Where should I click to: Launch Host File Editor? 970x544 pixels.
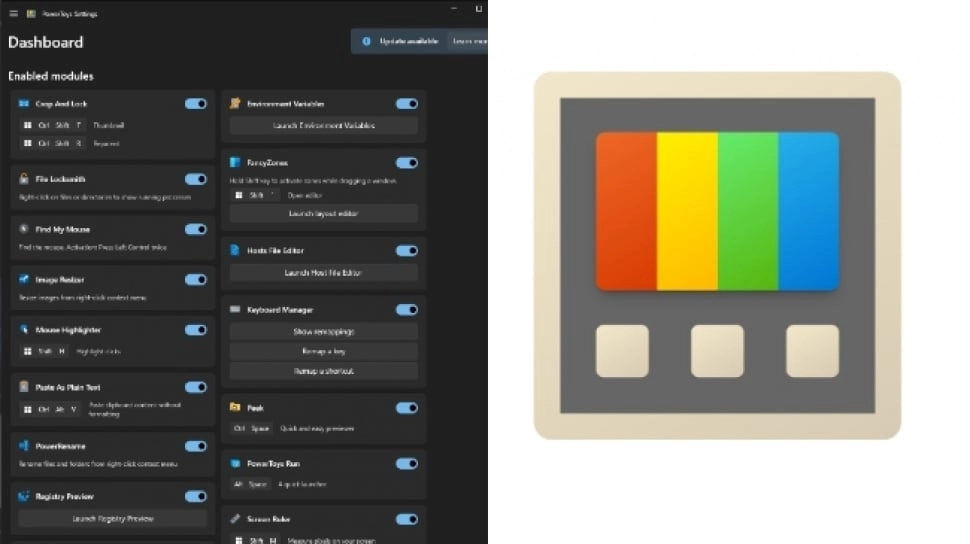click(x=324, y=272)
